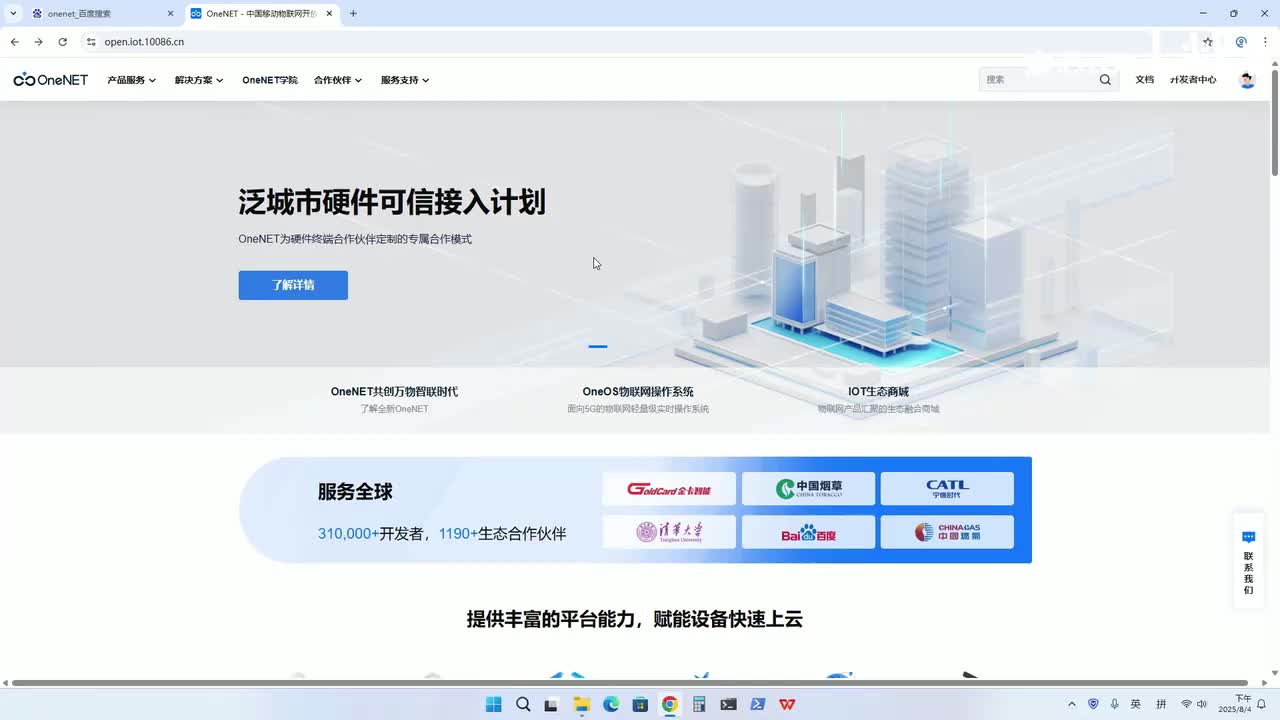Viewport: 1280px width, 720px height.
Task: Open a new browser tab
Action: click(353, 13)
